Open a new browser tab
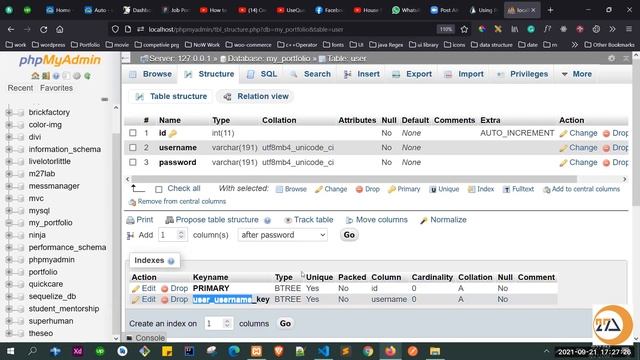640x360 pixels. coord(550,10)
